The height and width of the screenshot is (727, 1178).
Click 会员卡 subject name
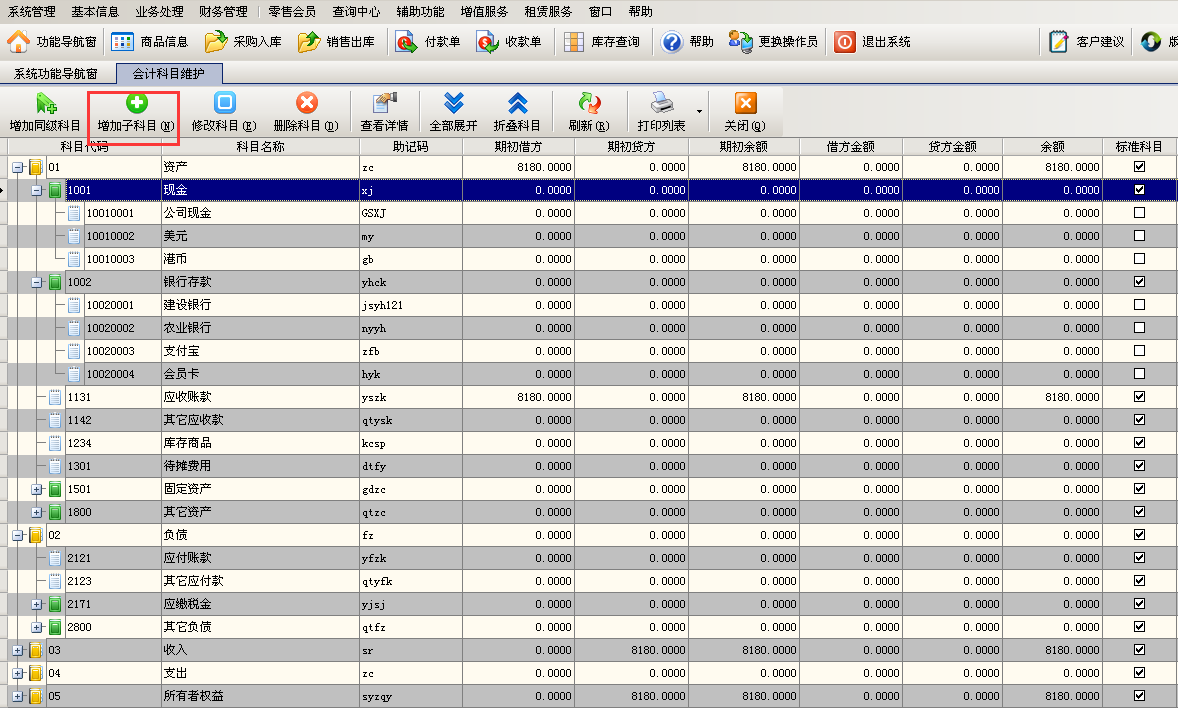tap(181, 374)
